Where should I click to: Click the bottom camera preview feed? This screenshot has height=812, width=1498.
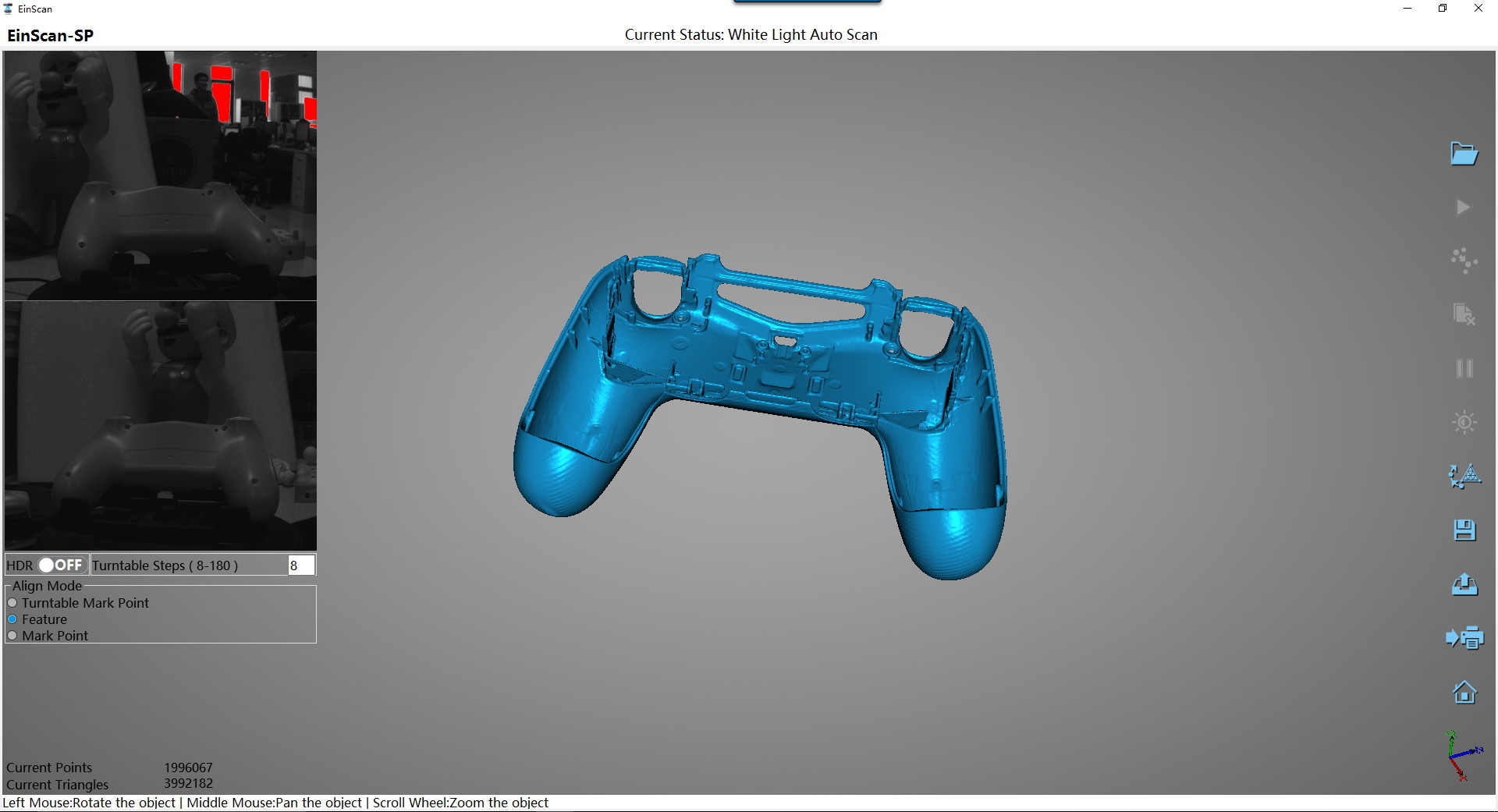160,425
